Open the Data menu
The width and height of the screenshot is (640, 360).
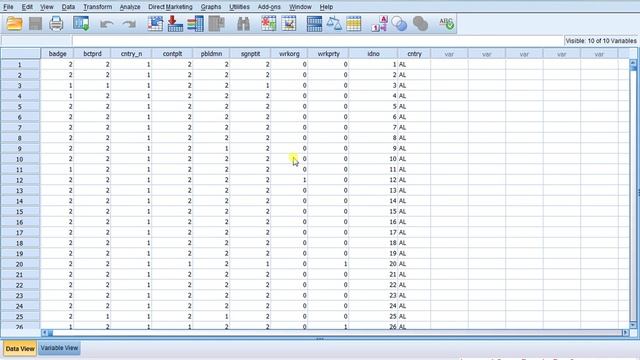click(68, 7)
